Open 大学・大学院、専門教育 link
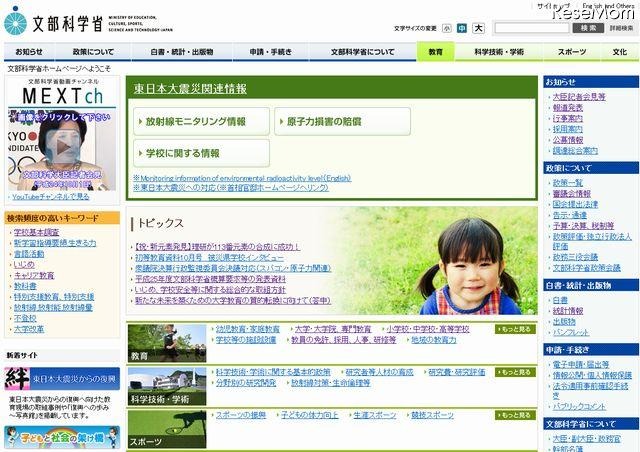This screenshot has height=452, width=640. pyautogui.click(x=333, y=329)
